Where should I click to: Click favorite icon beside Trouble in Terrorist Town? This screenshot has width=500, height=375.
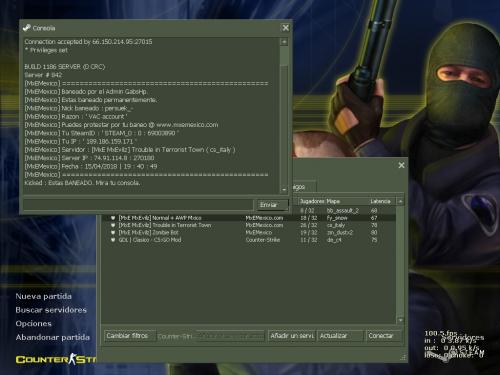(113, 225)
